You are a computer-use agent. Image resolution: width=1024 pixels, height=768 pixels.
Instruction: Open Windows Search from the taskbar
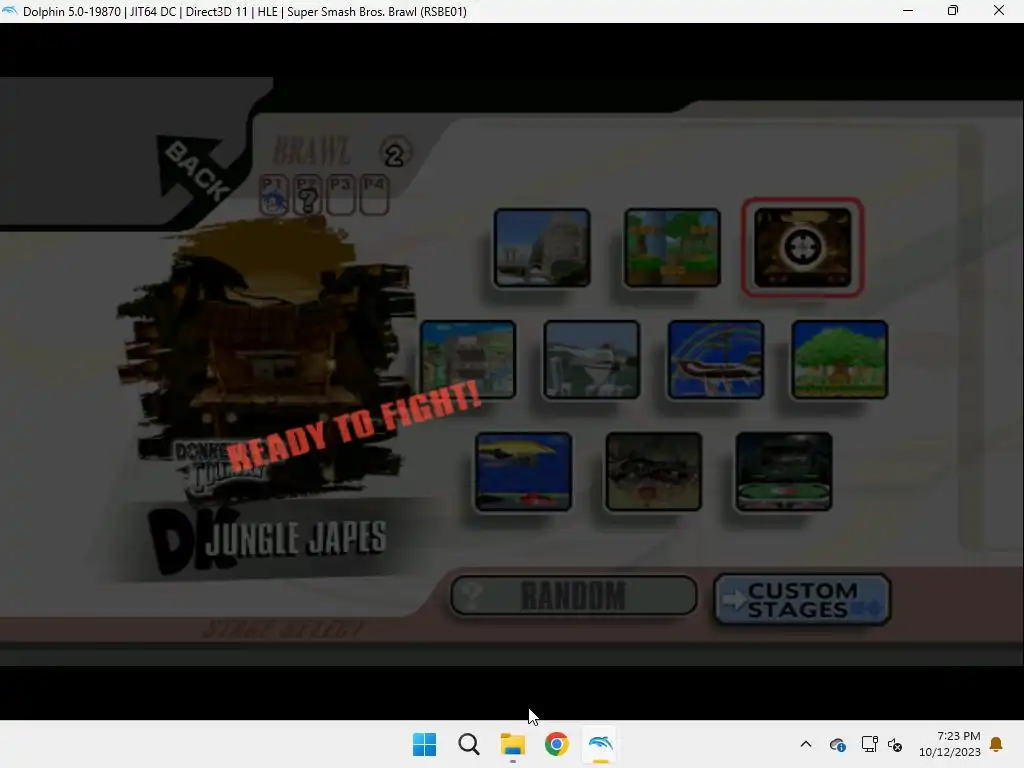point(469,744)
